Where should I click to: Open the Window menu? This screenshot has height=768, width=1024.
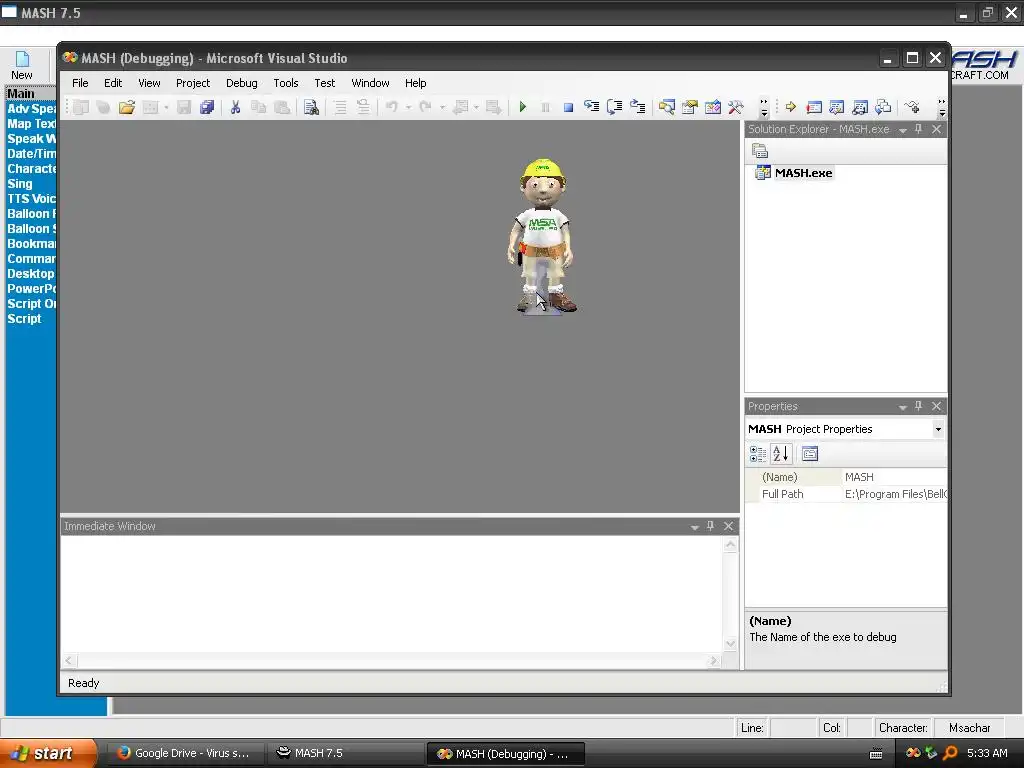pos(370,83)
